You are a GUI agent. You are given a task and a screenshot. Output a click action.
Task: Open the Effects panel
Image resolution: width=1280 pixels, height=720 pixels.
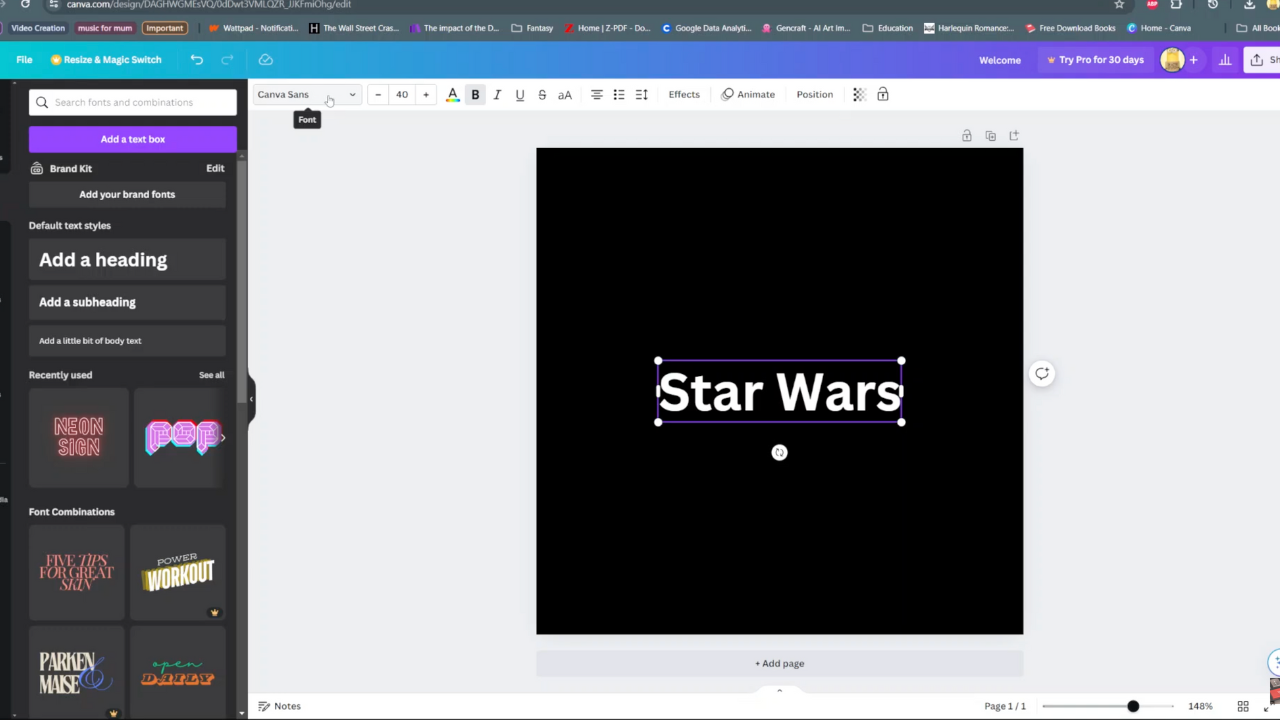(684, 95)
